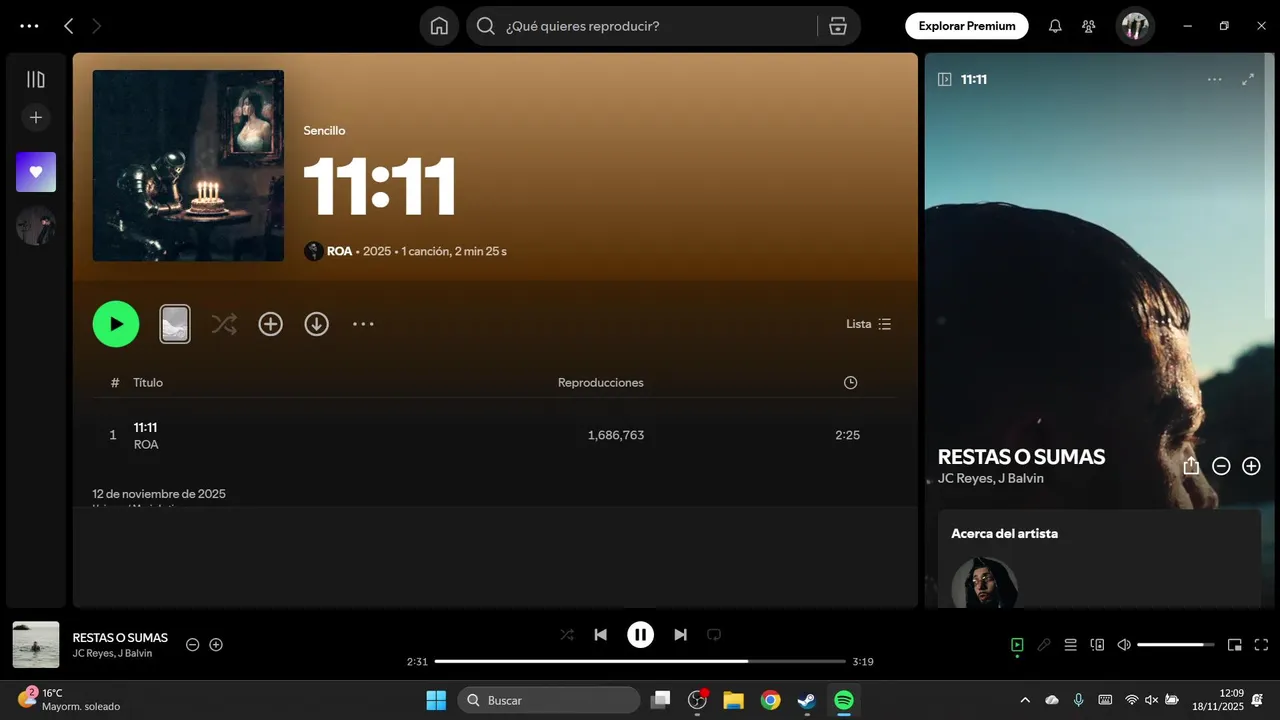Image resolution: width=1280 pixels, height=720 pixels.
Task: Open 'JC Reyes, J Balvin' in Now Playing panel
Action: pos(991,478)
